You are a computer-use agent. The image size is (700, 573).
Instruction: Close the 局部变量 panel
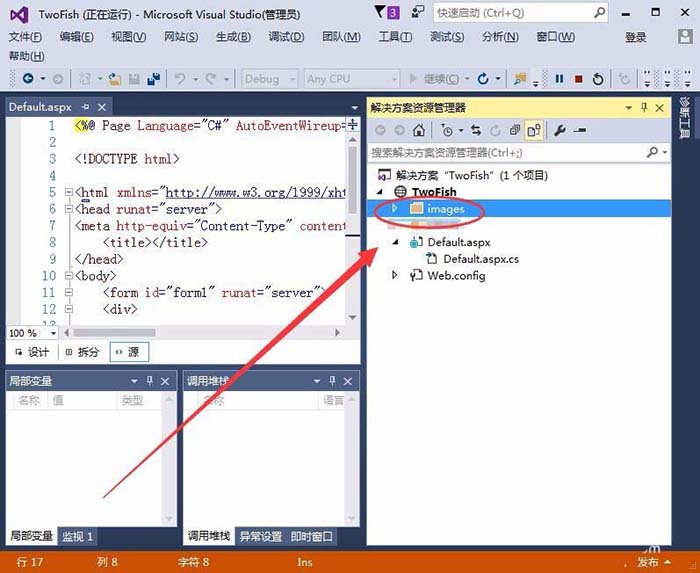tap(165, 381)
